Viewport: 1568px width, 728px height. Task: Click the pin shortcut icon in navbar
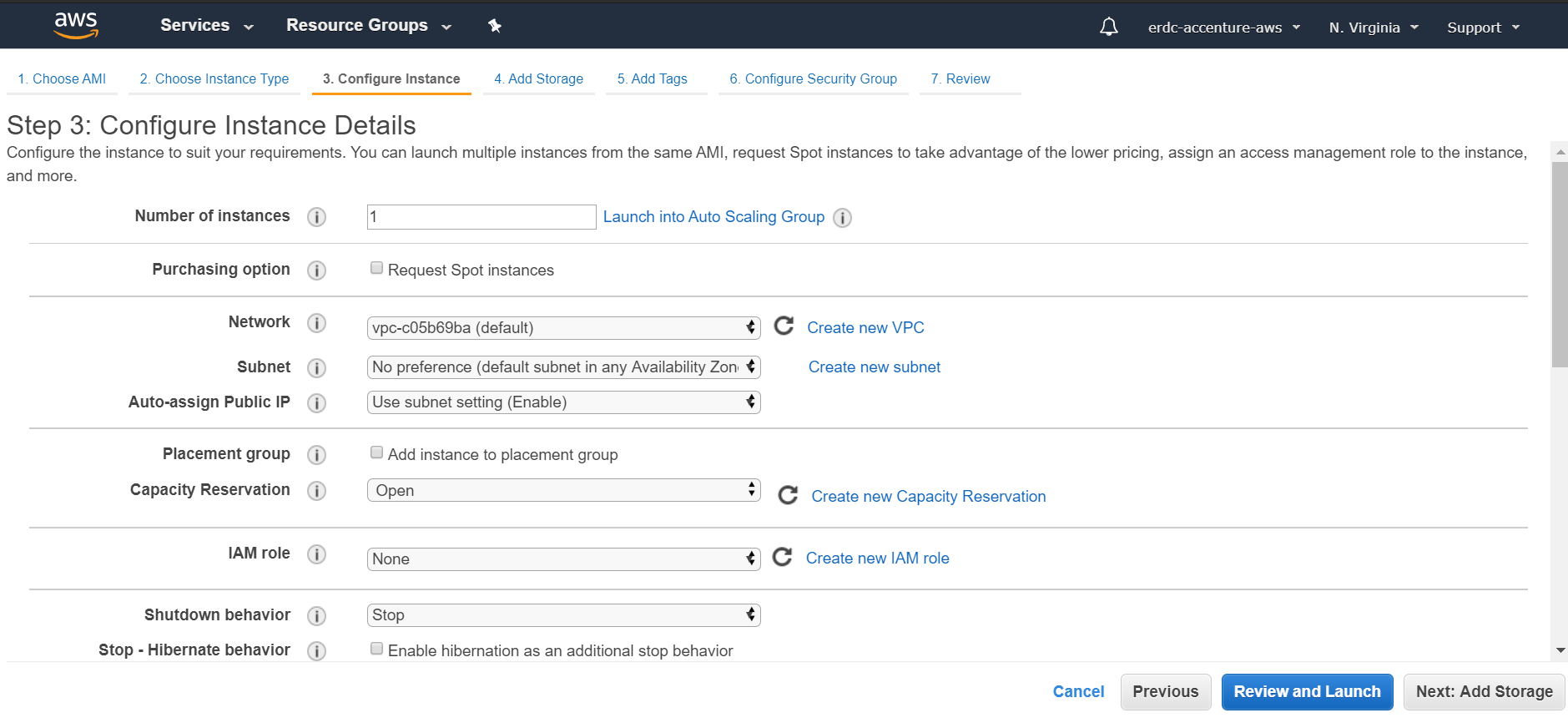point(495,26)
